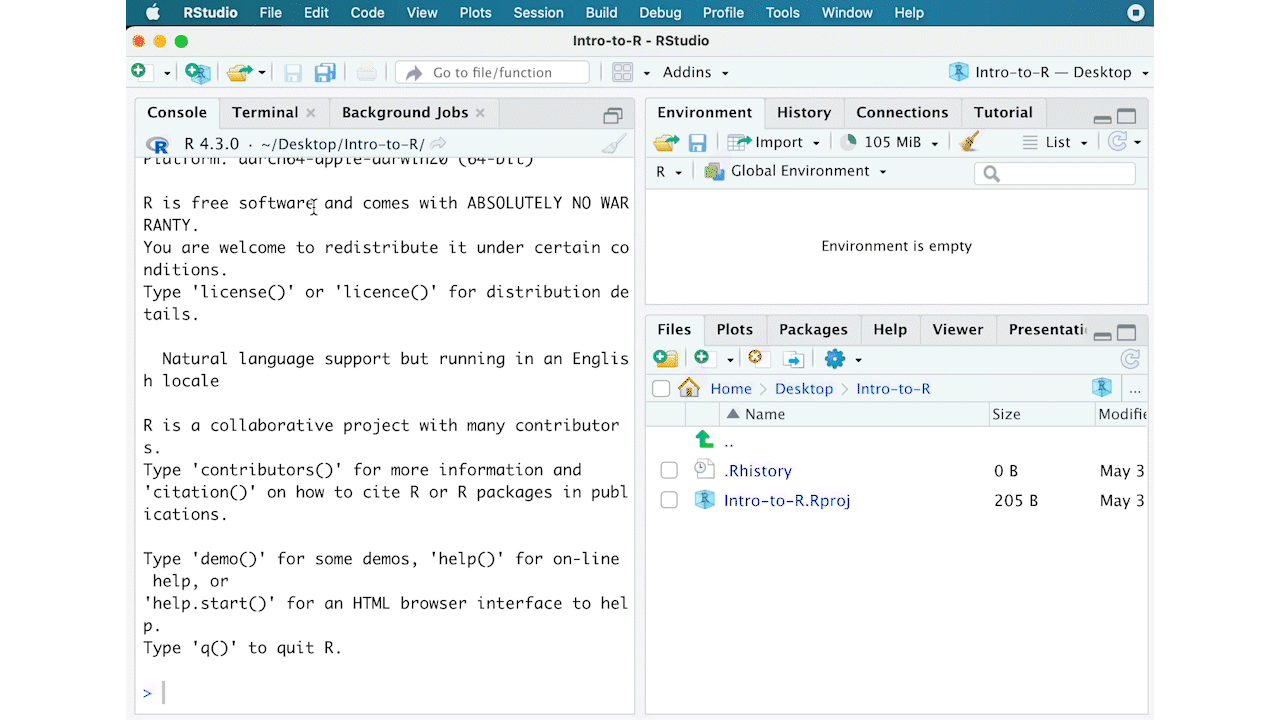Image resolution: width=1280 pixels, height=720 pixels.
Task: Open the Intro-to-R.Rproj file link
Action: point(786,501)
